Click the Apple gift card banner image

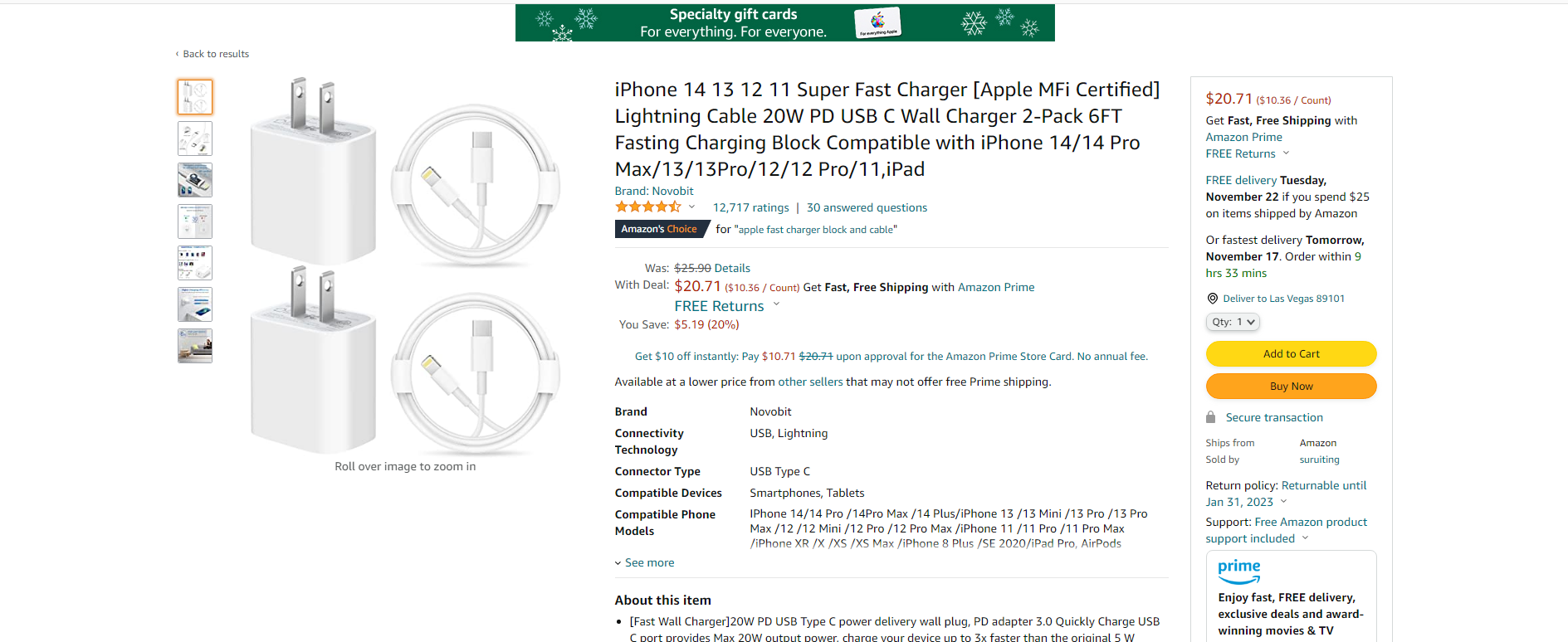(x=877, y=22)
